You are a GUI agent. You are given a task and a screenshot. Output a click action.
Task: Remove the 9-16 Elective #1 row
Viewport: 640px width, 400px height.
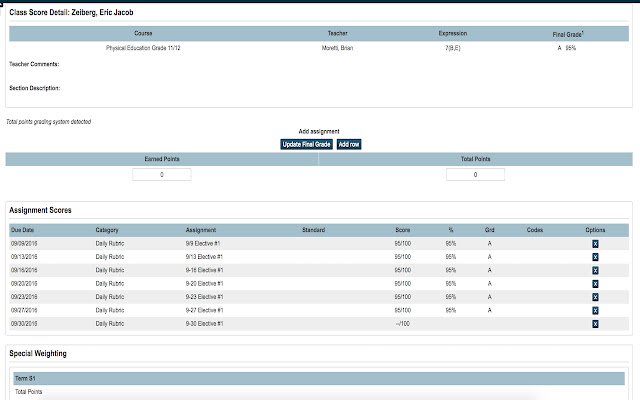(595, 271)
